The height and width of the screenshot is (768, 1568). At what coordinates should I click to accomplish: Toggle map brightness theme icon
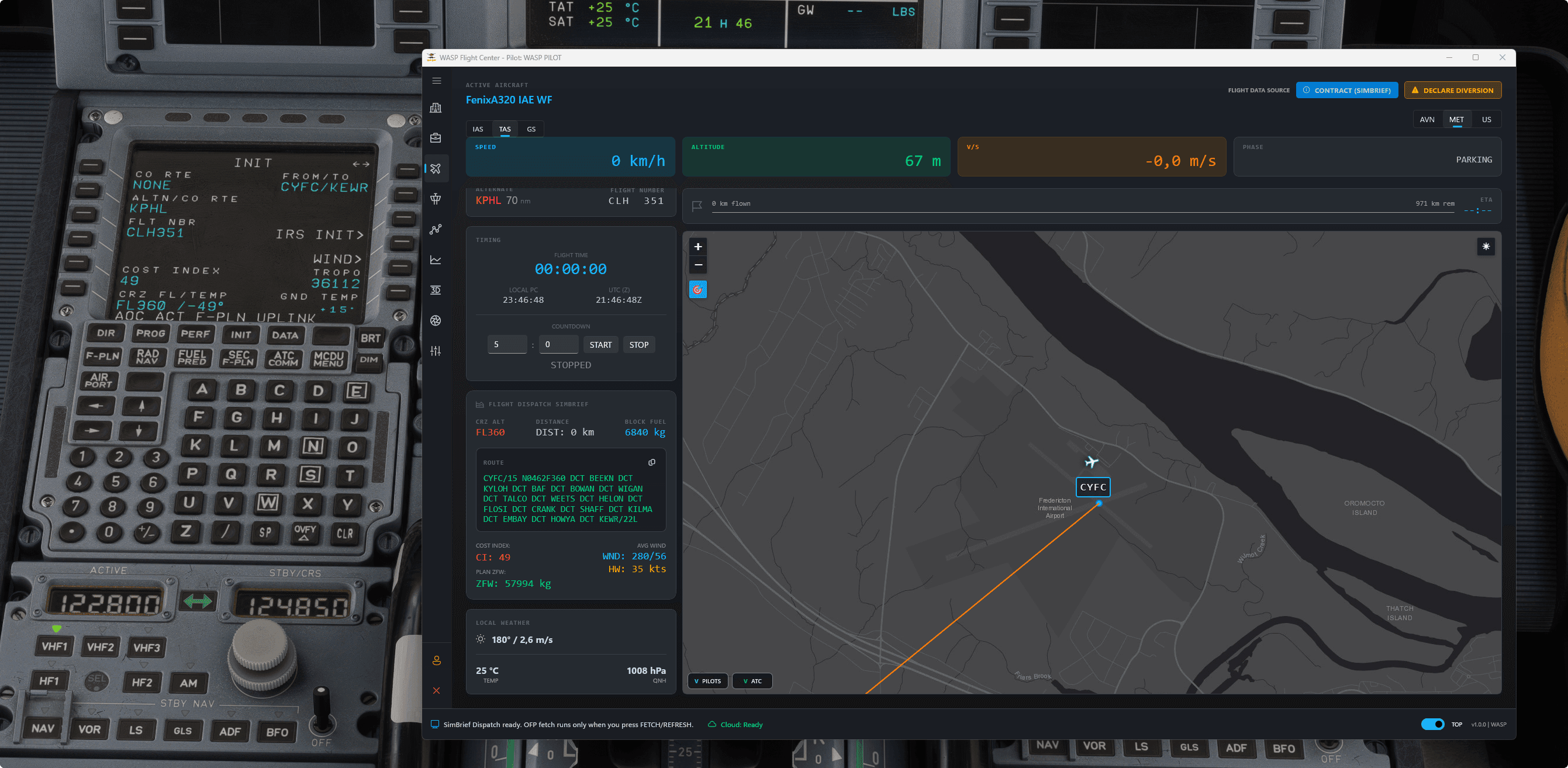tap(1486, 247)
